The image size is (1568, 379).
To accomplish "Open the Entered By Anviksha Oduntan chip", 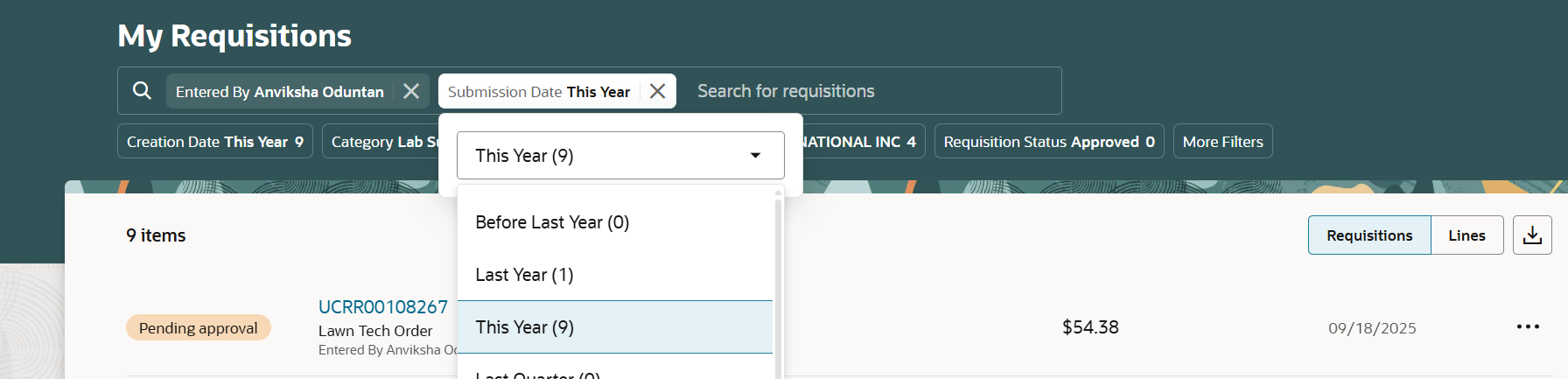I will [279, 92].
